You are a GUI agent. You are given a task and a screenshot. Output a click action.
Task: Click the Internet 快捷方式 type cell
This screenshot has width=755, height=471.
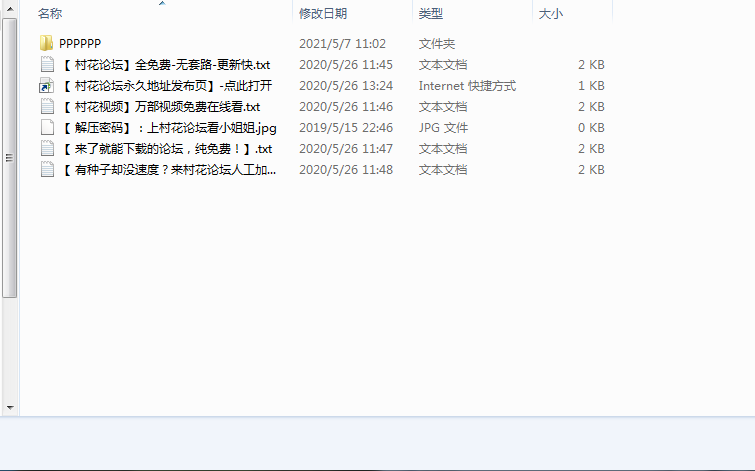coord(467,86)
